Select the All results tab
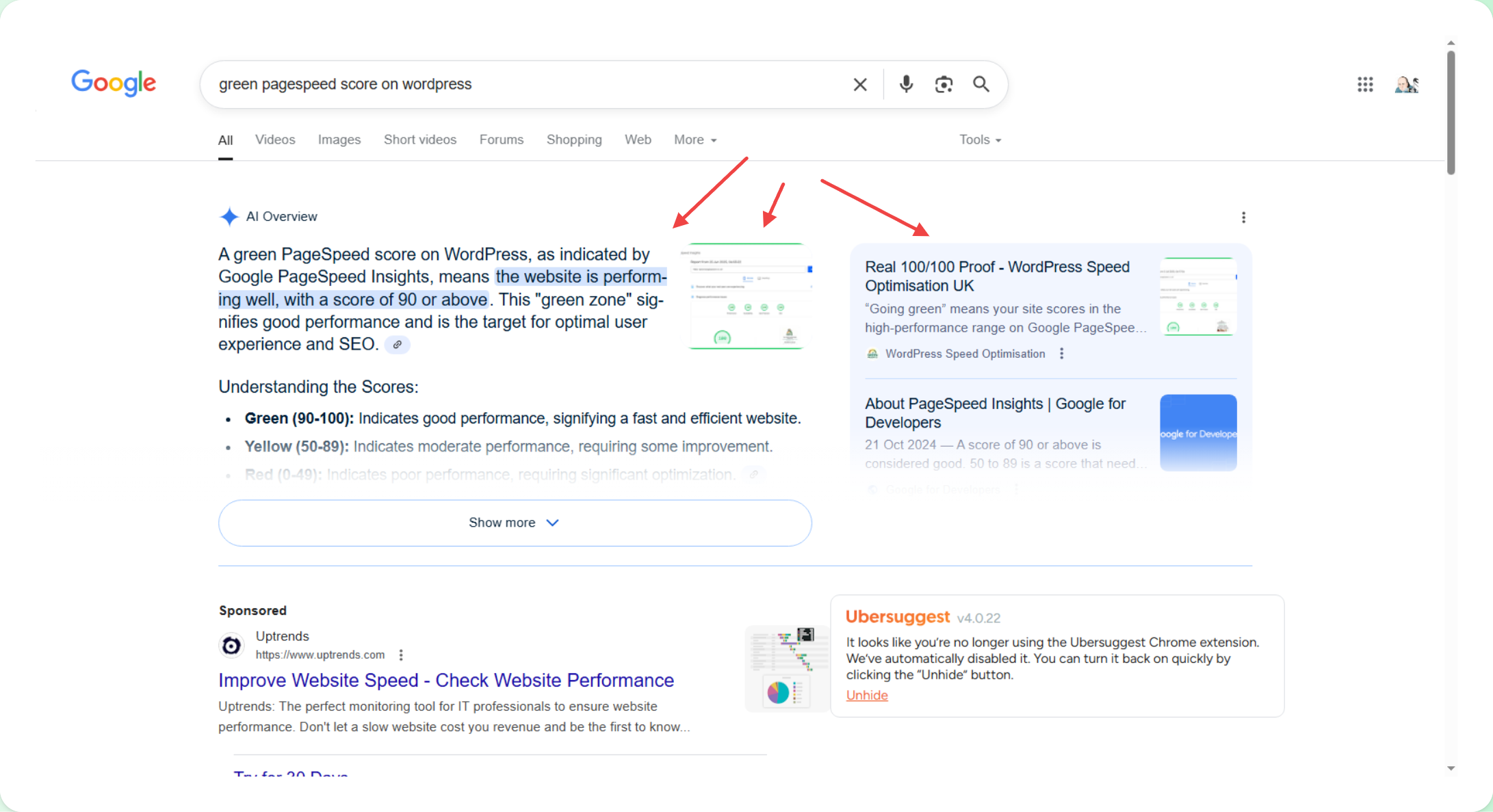 click(x=225, y=140)
